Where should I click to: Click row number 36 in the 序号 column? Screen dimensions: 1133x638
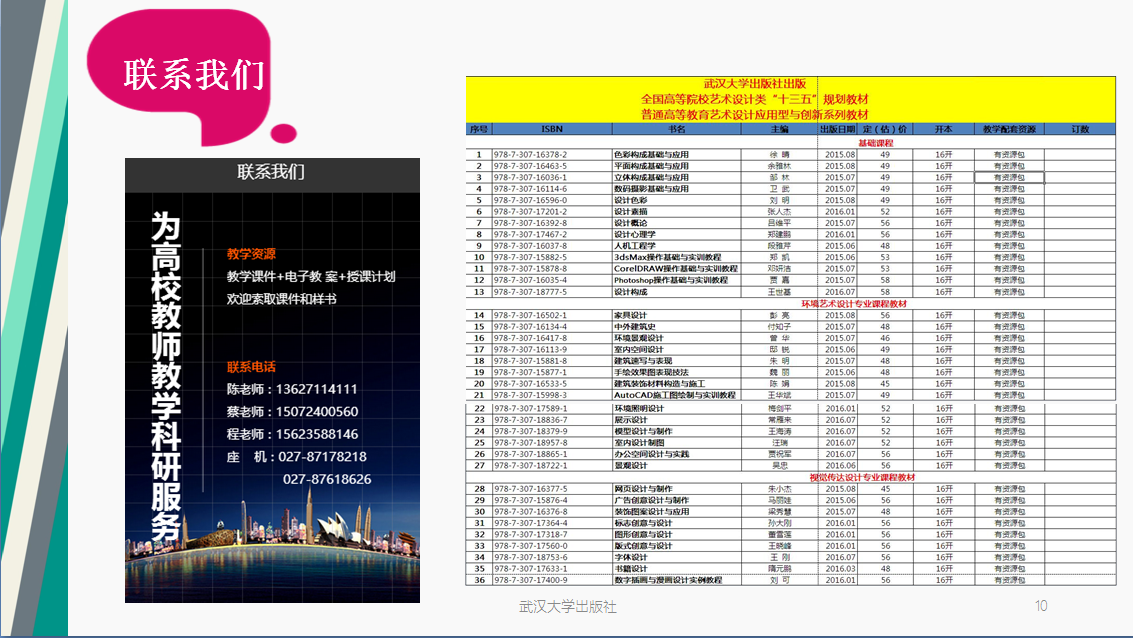point(479,580)
